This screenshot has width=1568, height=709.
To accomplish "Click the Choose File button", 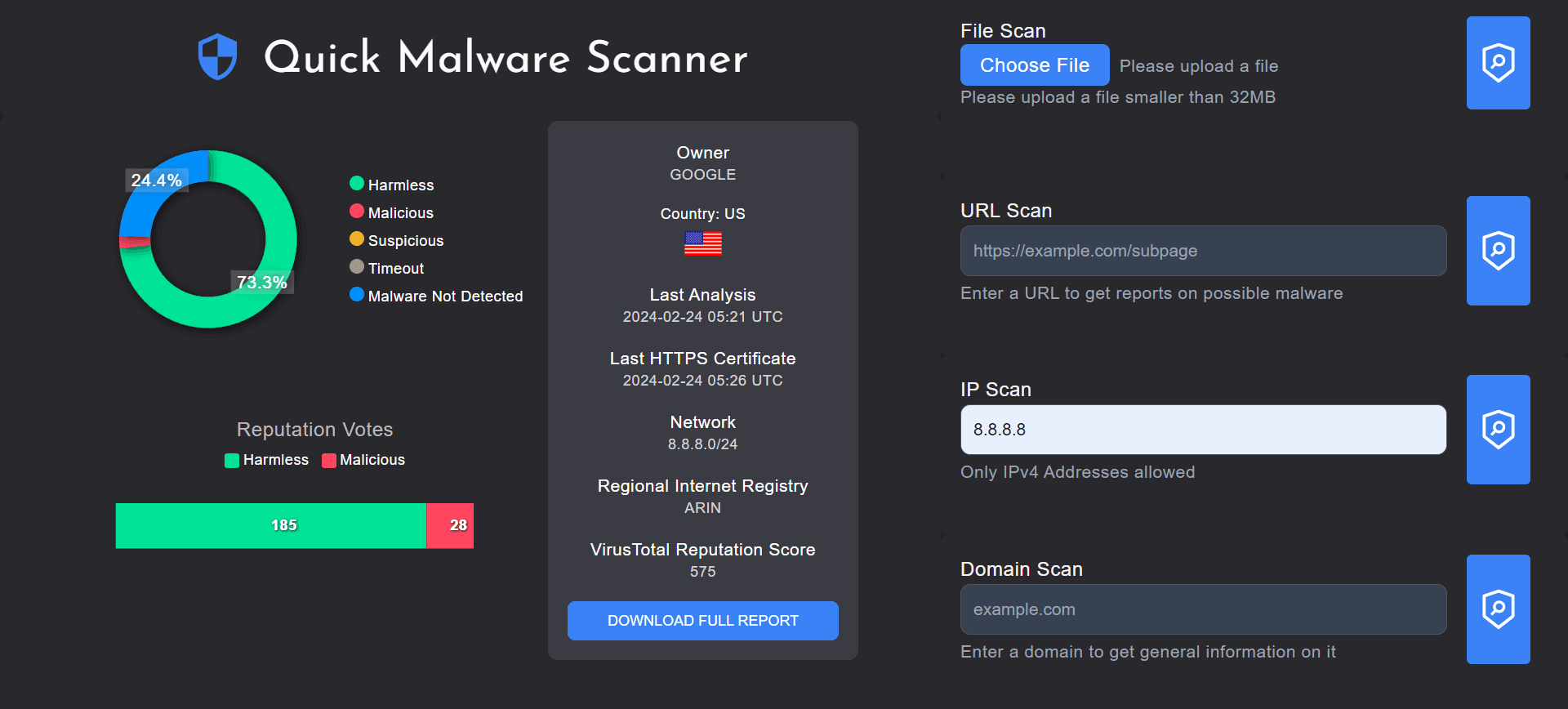I will [x=1035, y=65].
